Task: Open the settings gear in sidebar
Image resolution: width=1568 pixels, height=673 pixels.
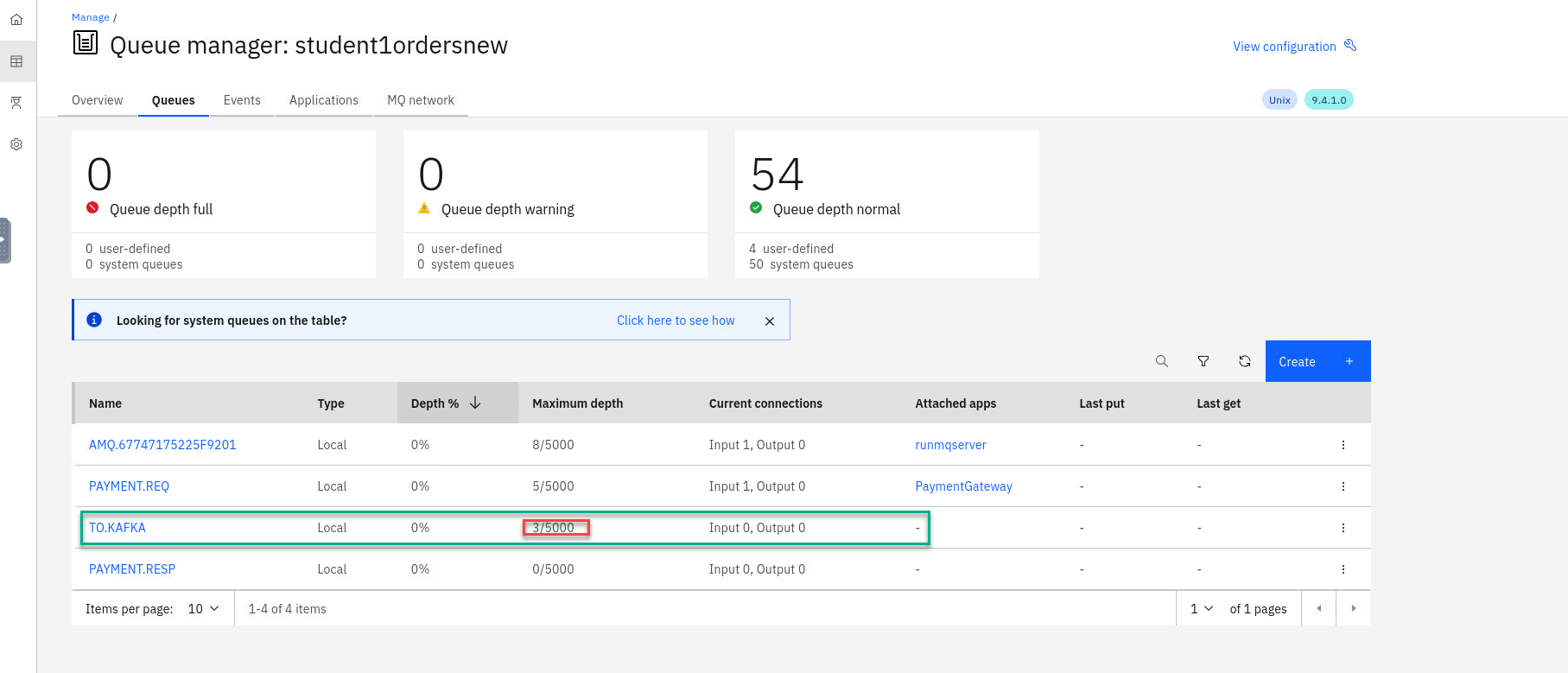Action: point(16,144)
